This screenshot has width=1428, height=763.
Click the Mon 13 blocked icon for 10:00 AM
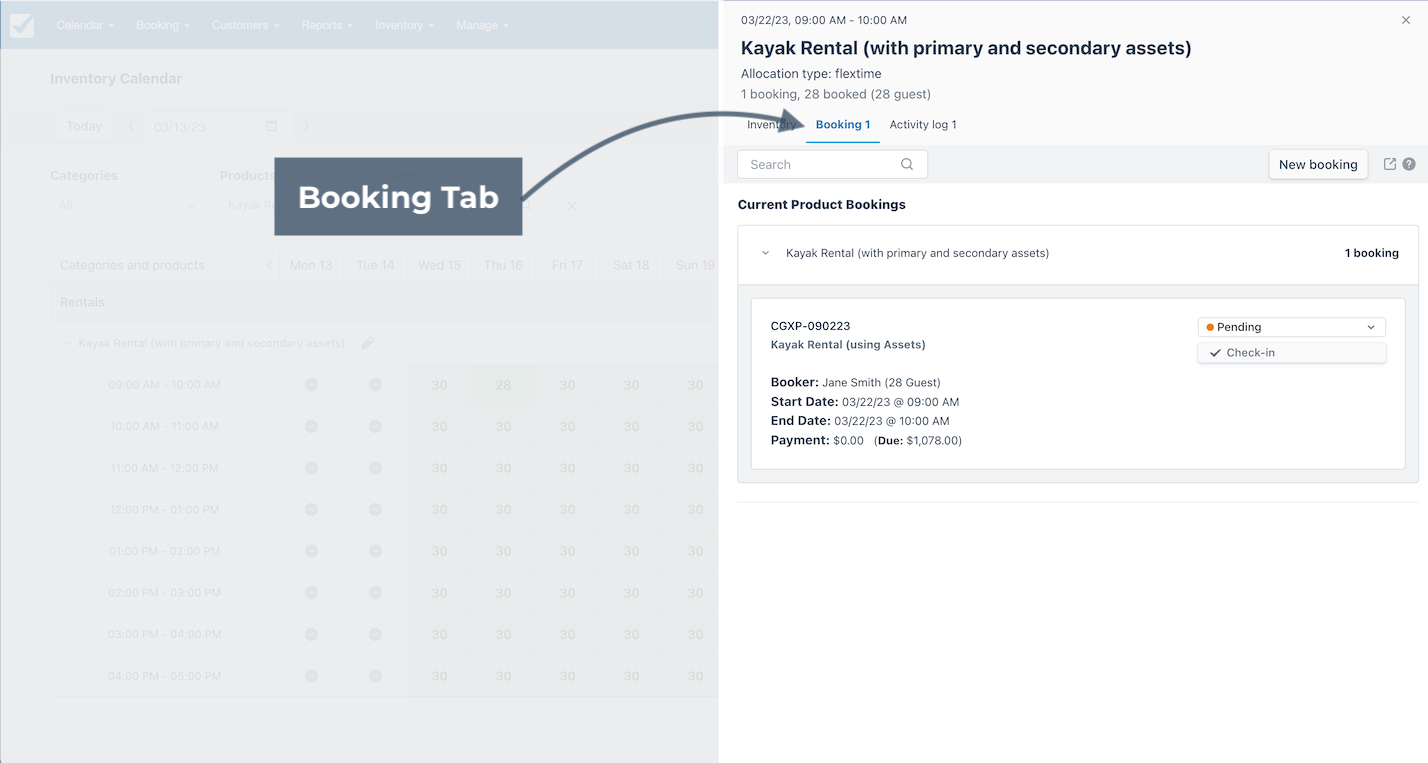(311, 426)
